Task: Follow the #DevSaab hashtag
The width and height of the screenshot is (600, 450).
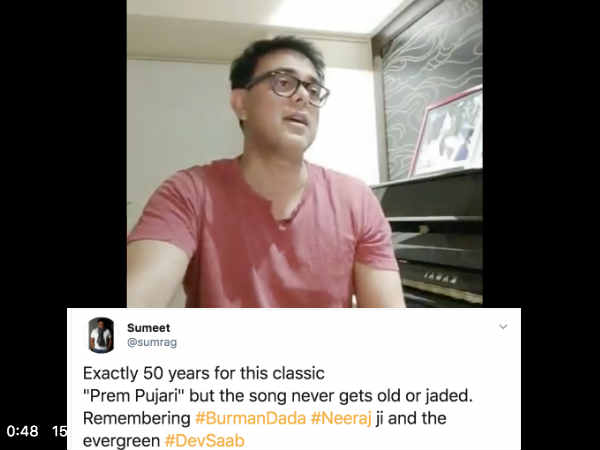Action: 205,441
